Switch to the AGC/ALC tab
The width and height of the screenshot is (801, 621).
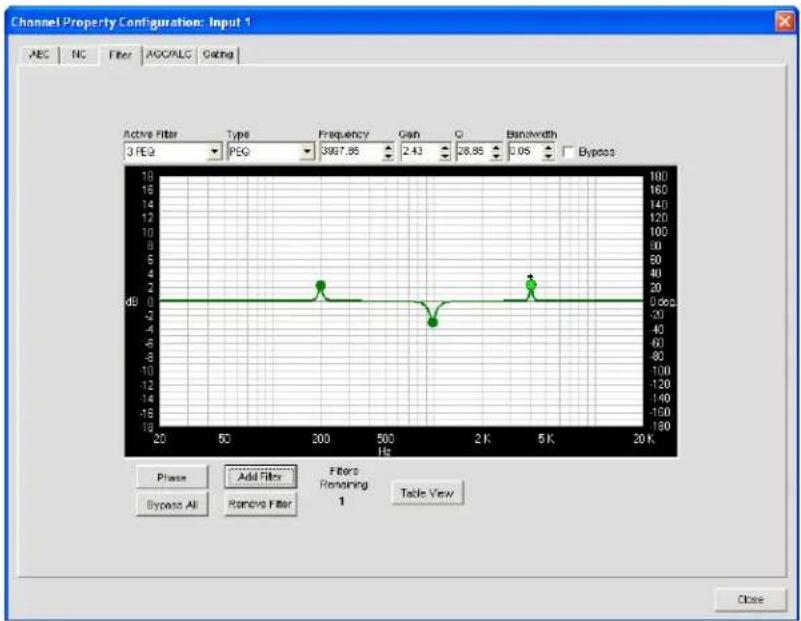point(169,55)
